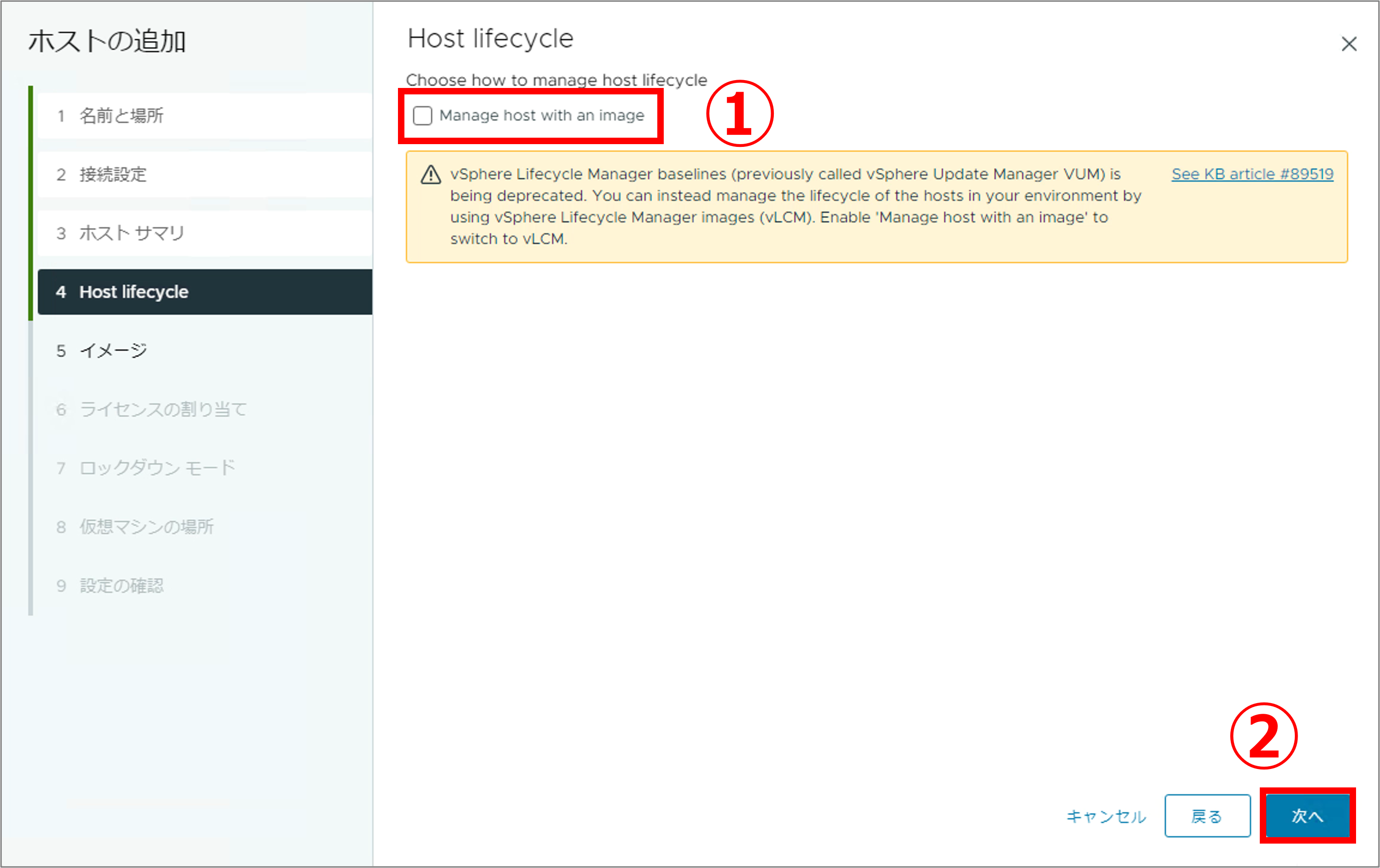Click the warning triangle icon in banner

[430, 175]
